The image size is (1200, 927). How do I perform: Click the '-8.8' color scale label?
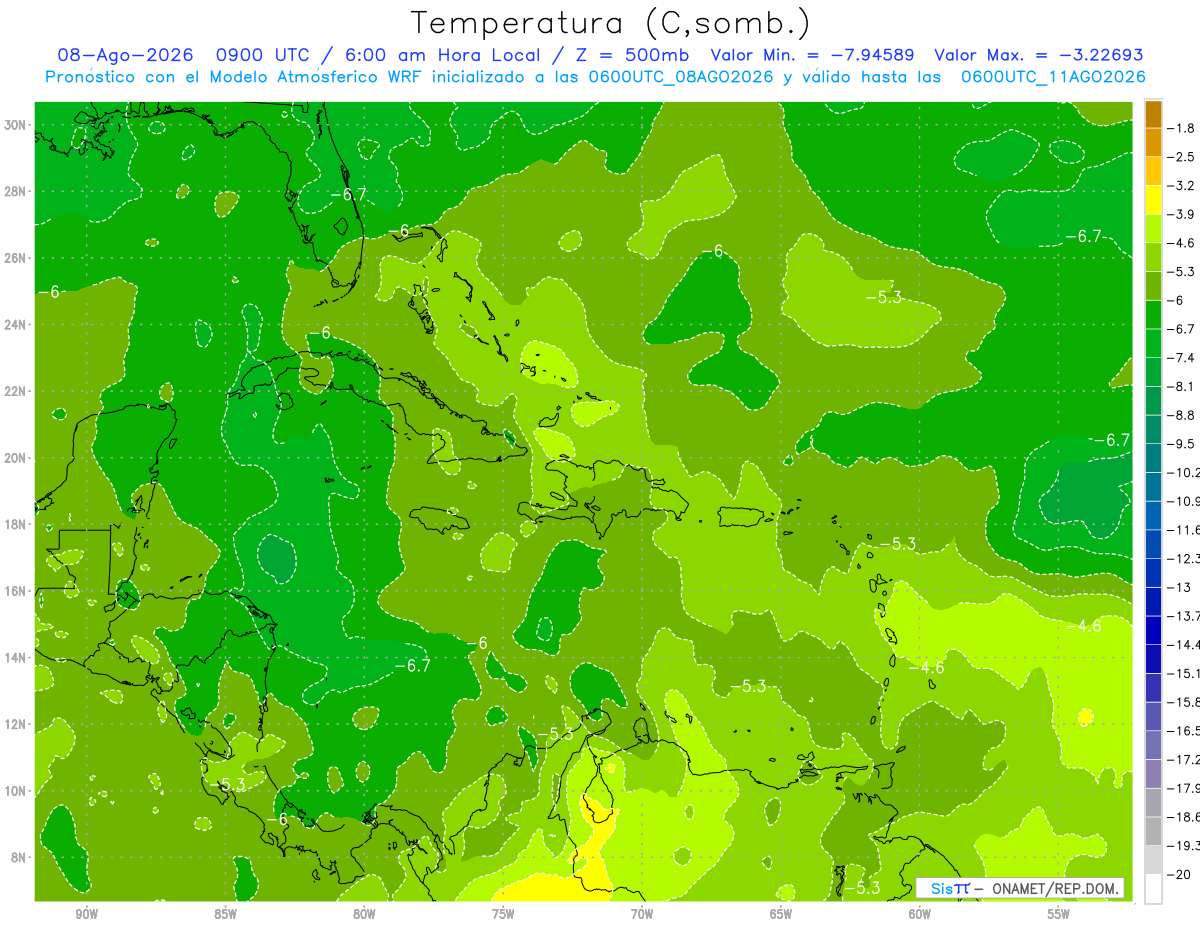[1182, 415]
